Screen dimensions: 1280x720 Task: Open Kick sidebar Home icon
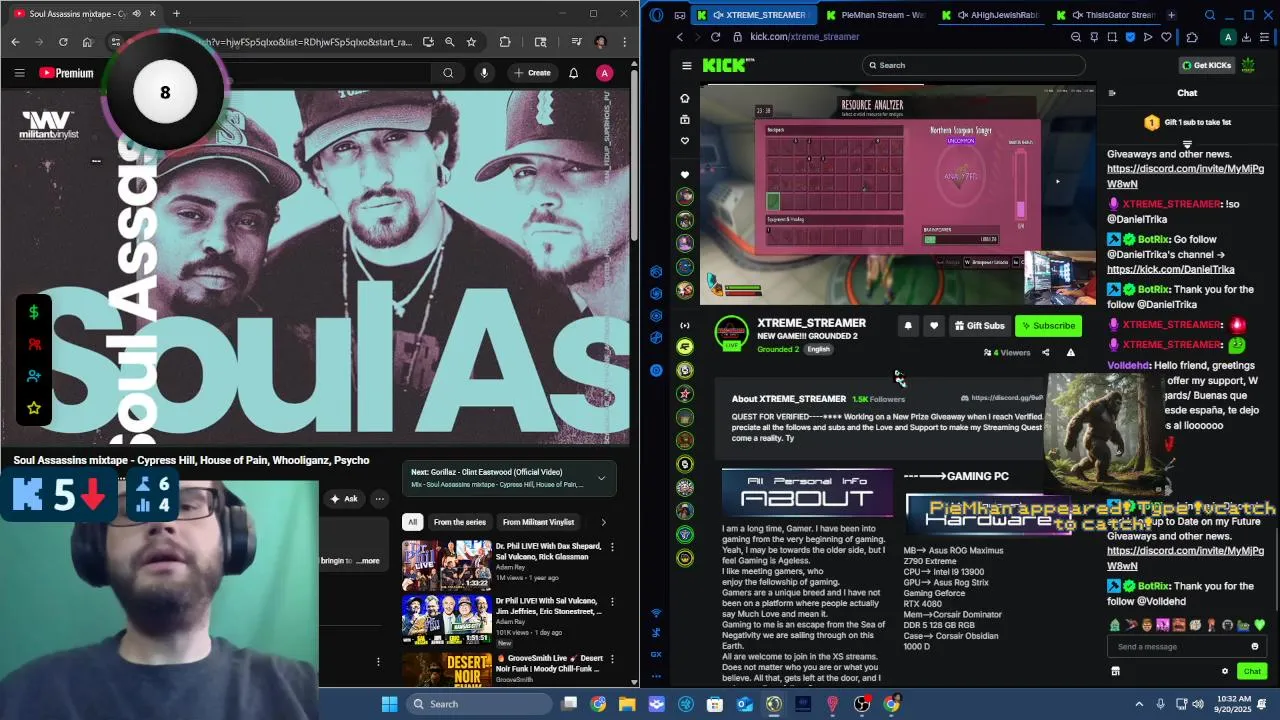point(685,98)
